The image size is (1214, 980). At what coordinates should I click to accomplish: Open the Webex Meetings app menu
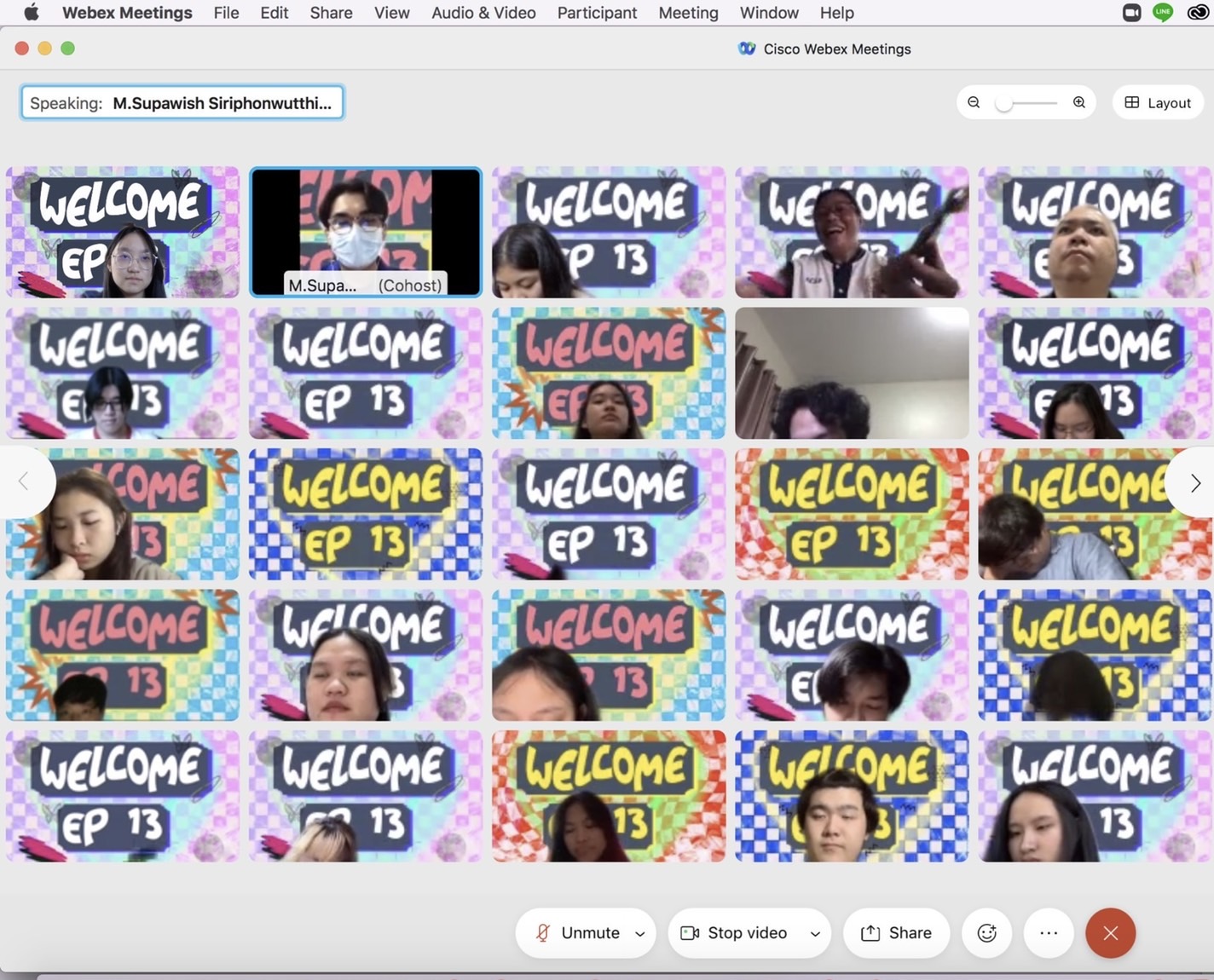tap(127, 13)
